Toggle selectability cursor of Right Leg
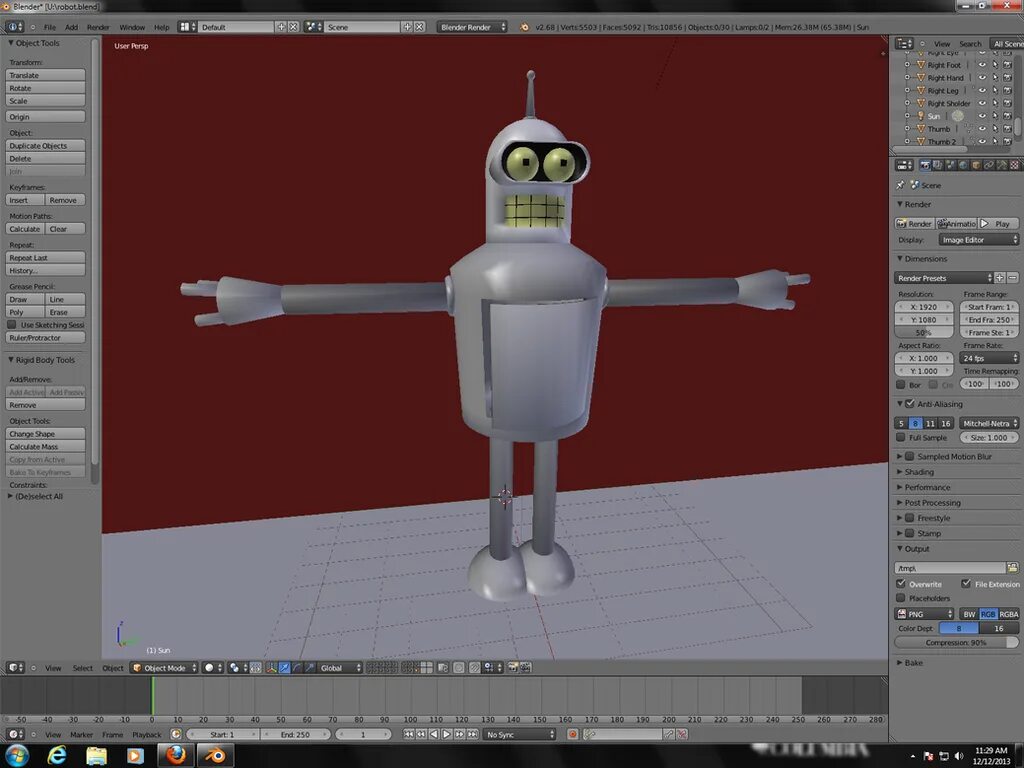The height and width of the screenshot is (768, 1024). [995, 90]
